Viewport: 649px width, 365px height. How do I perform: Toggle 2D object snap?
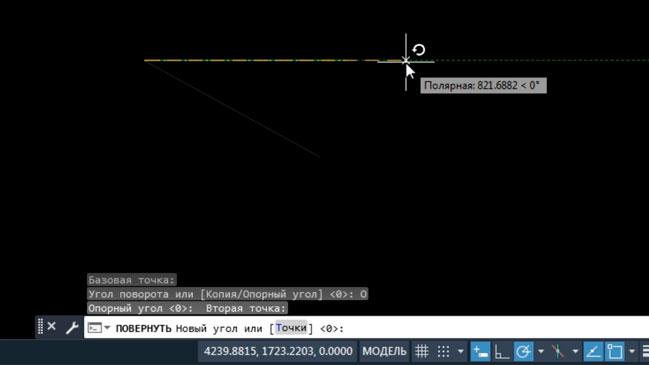(615, 351)
